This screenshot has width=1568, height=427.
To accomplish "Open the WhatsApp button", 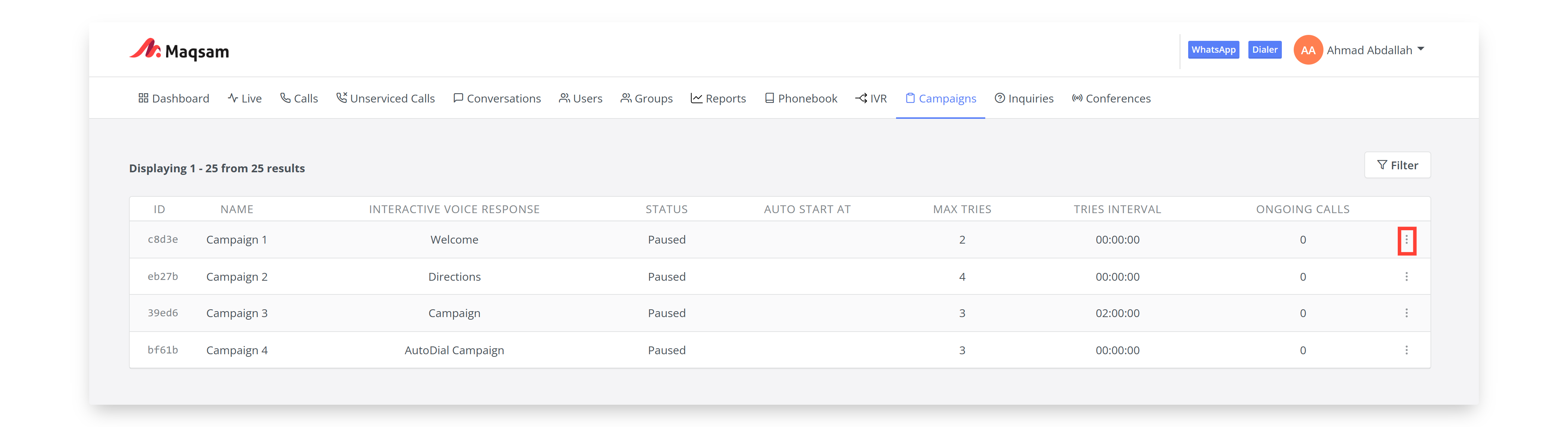I will coord(1213,50).
